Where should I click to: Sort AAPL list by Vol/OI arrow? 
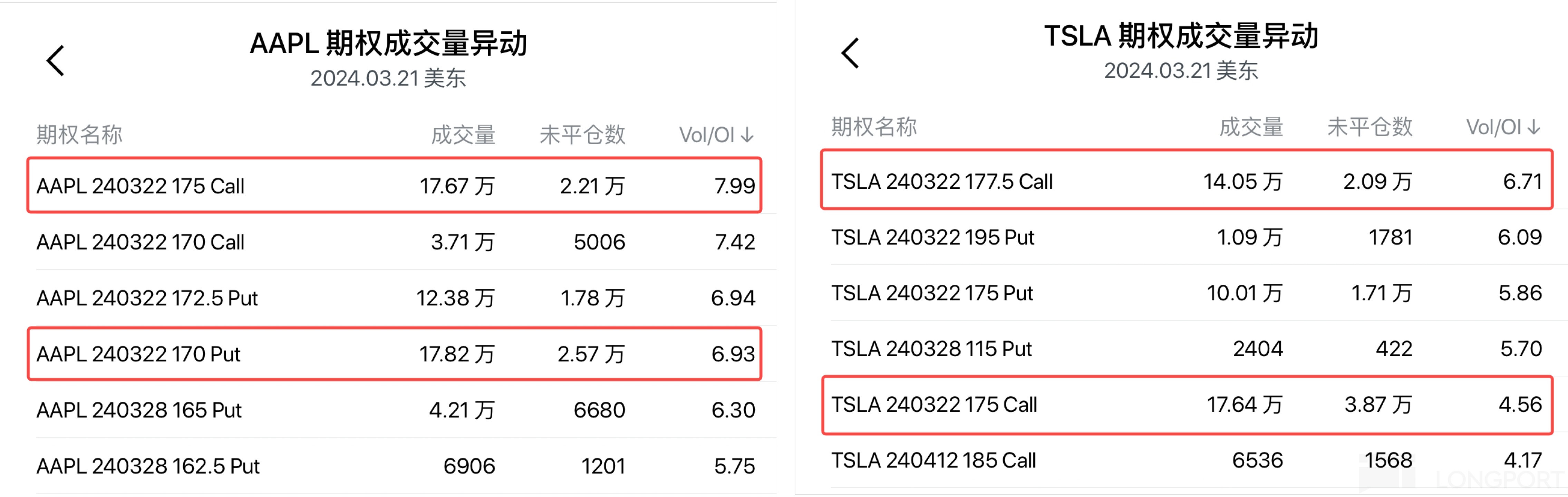(x=747, y=135)
